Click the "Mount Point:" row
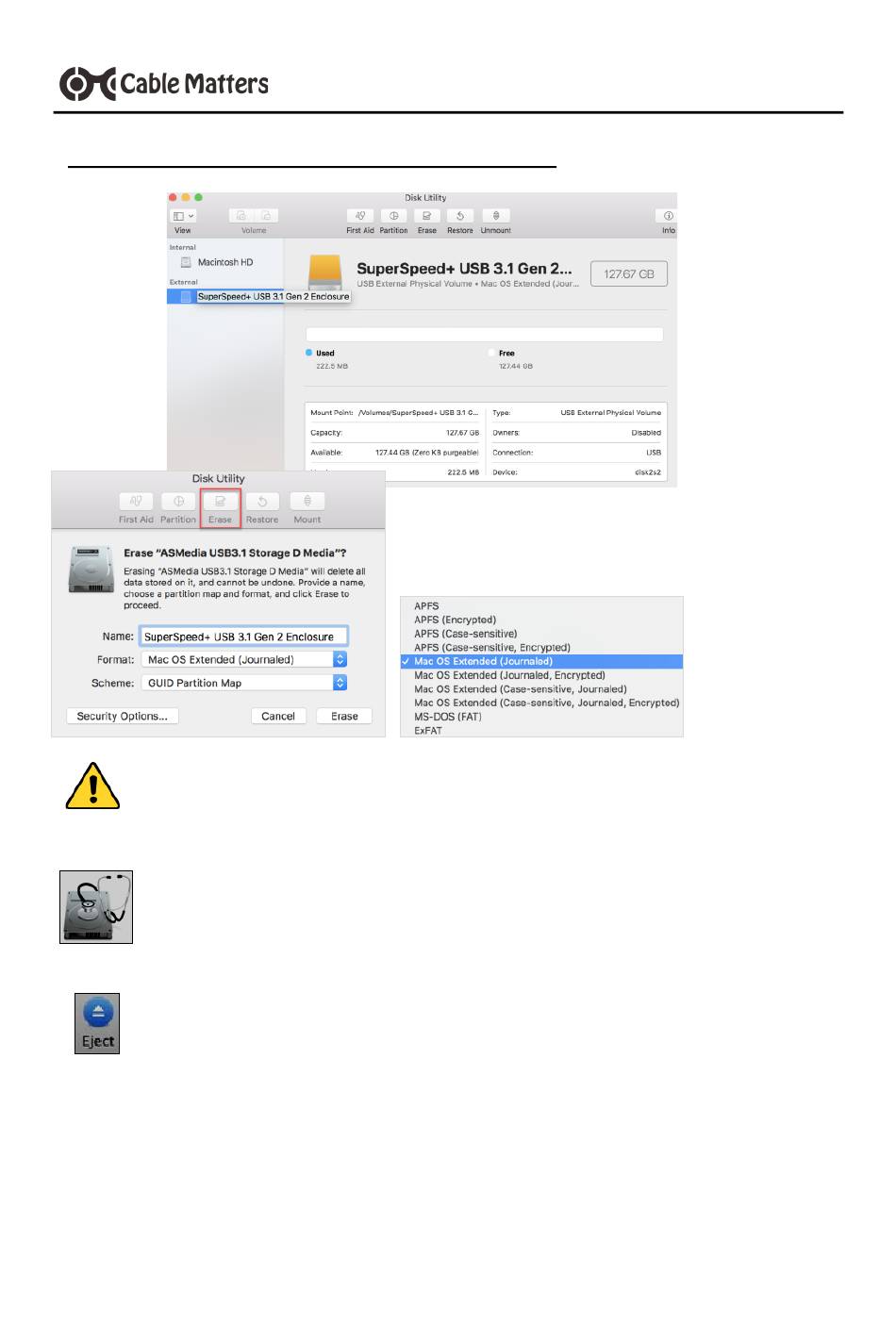 [394, 413]
